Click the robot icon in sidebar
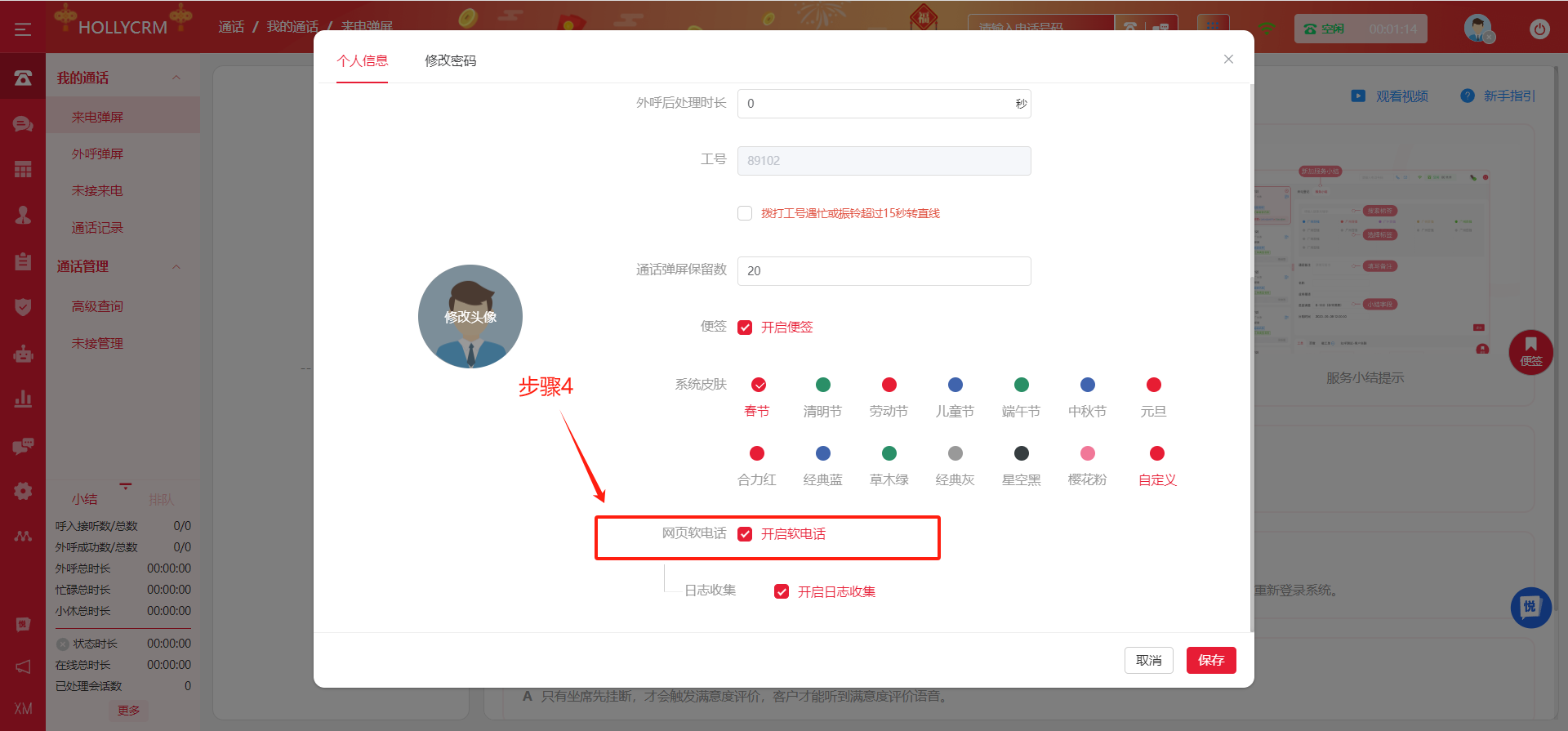The image size is (1568, 731). (23, 354)
